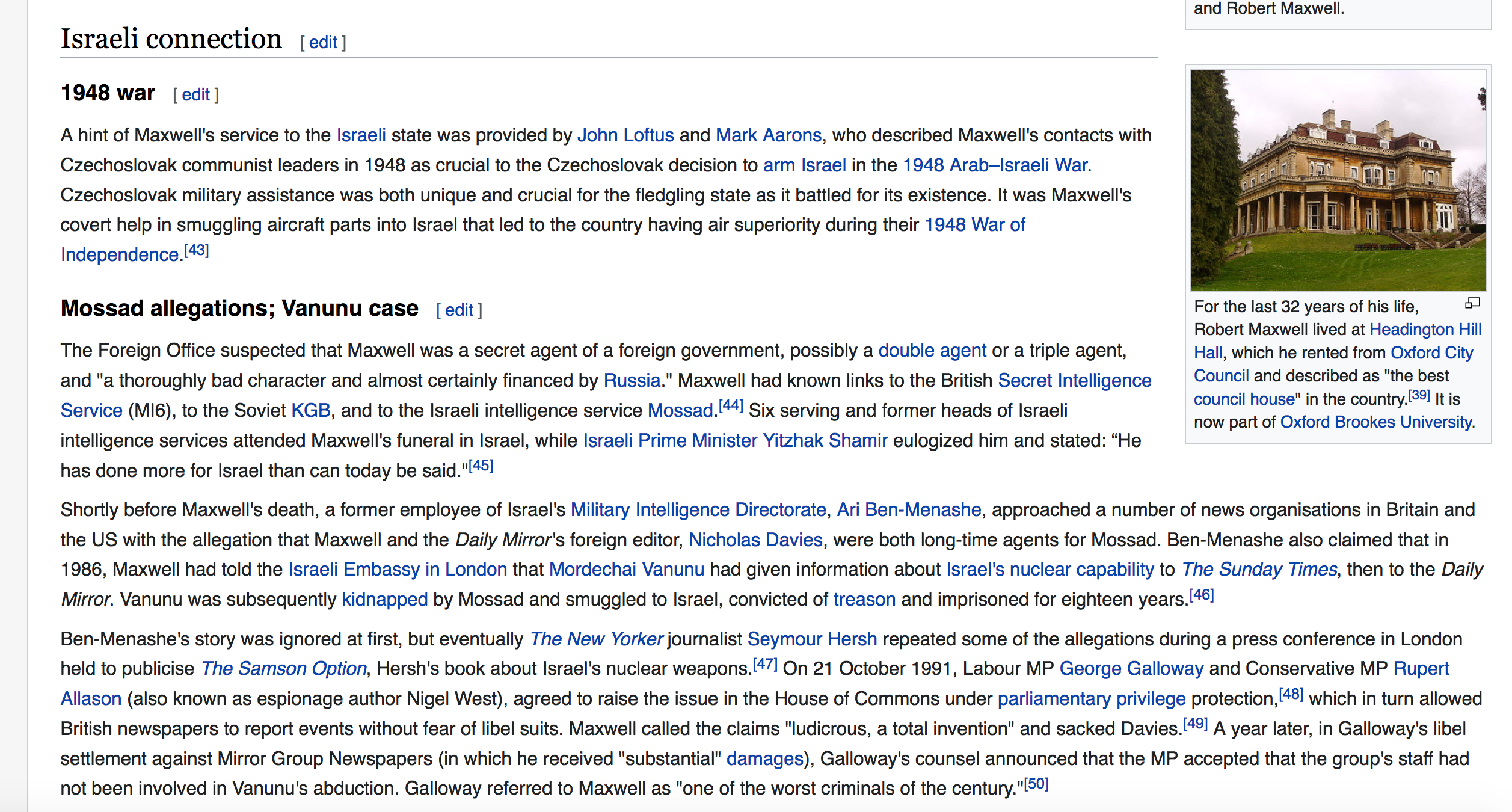Open The Samson Option link

284,669
